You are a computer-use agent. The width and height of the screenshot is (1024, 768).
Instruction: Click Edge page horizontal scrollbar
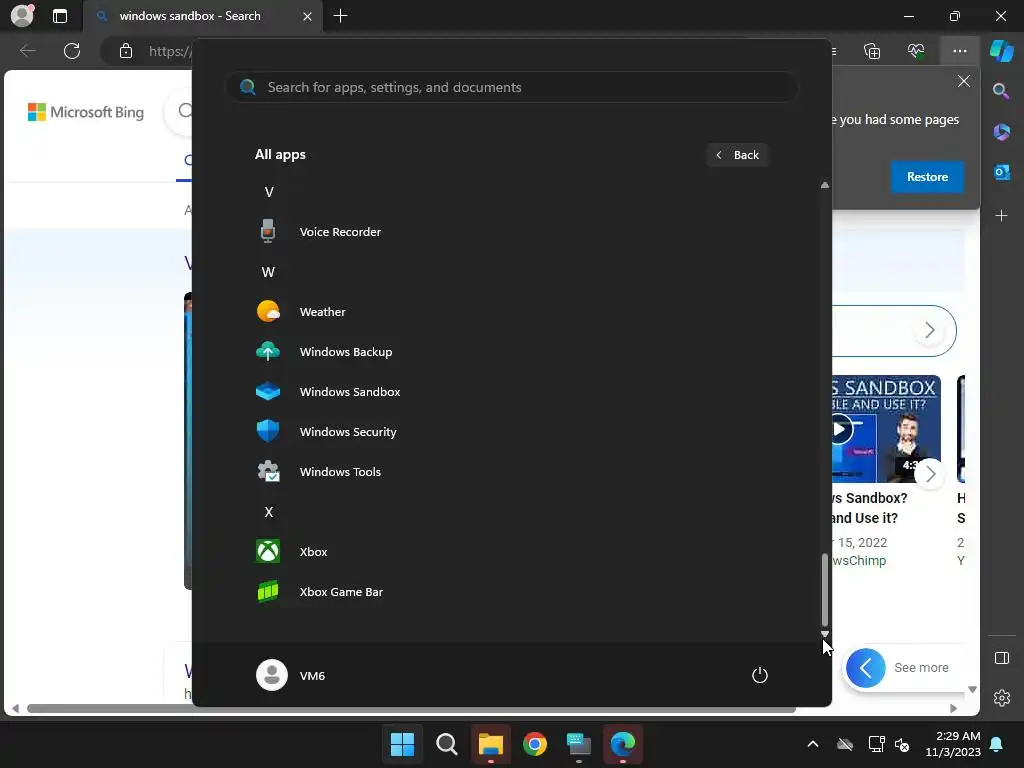point(411,709)
